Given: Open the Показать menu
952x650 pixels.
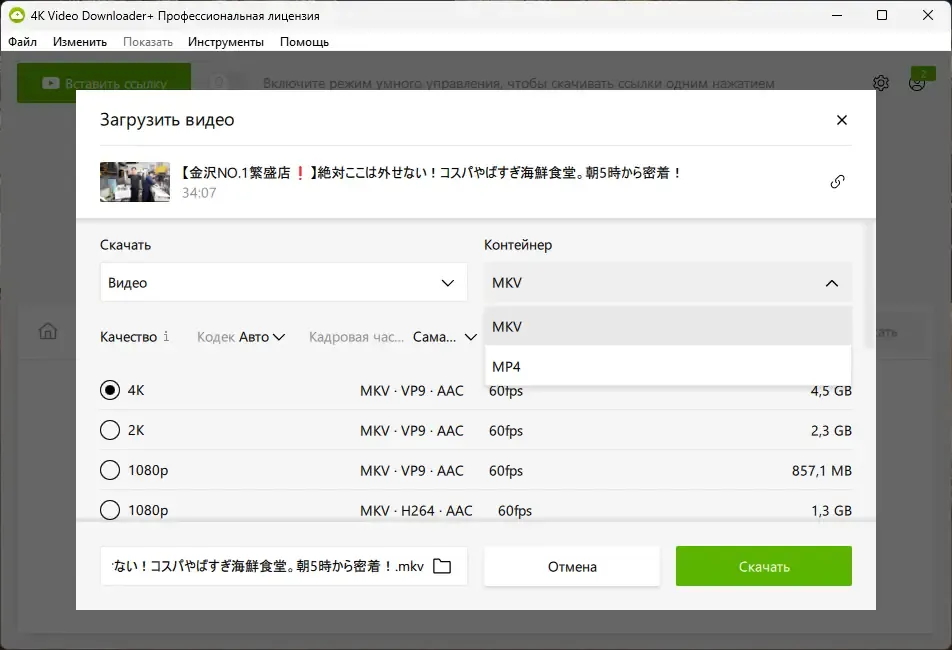Looking at the screenshot, I should 148,42.
